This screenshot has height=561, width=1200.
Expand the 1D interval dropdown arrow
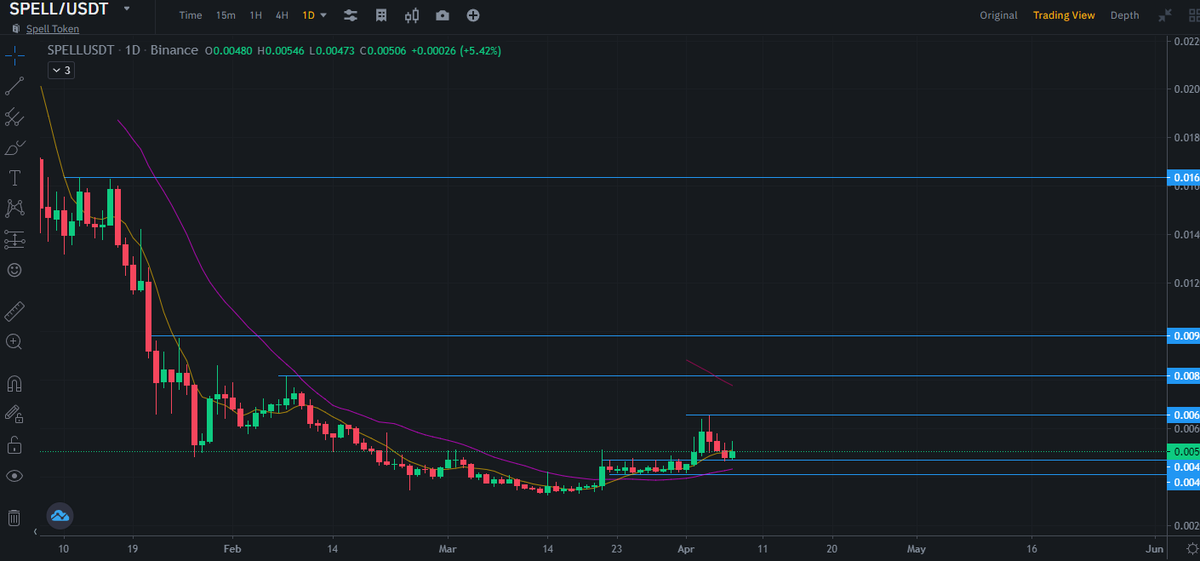click(x=323, y=15)
